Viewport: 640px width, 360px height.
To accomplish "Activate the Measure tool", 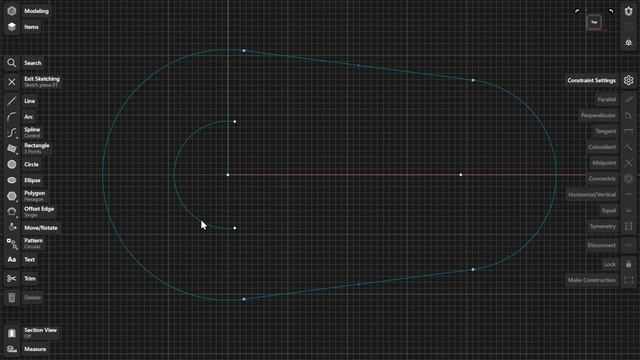I will (x=12, y=349).
